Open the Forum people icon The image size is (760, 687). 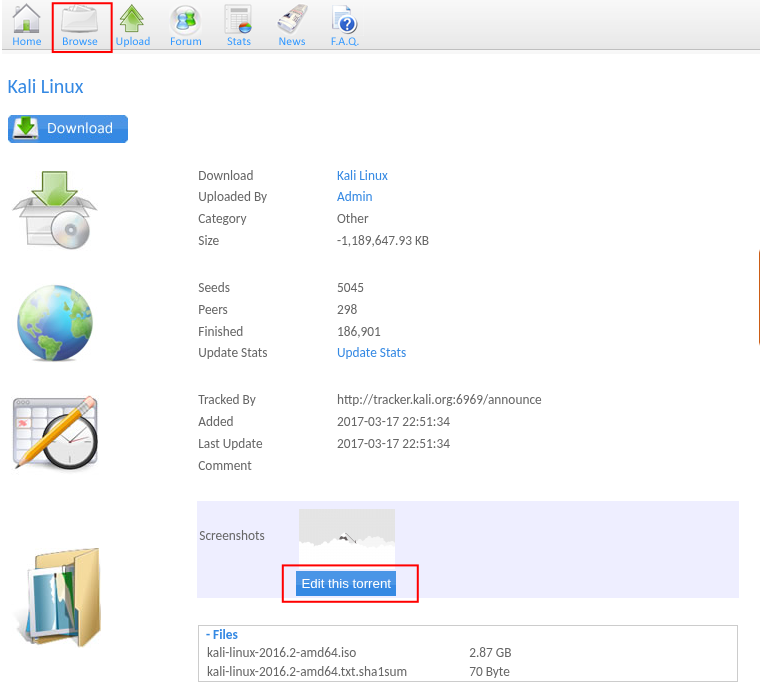click(186, 19)
